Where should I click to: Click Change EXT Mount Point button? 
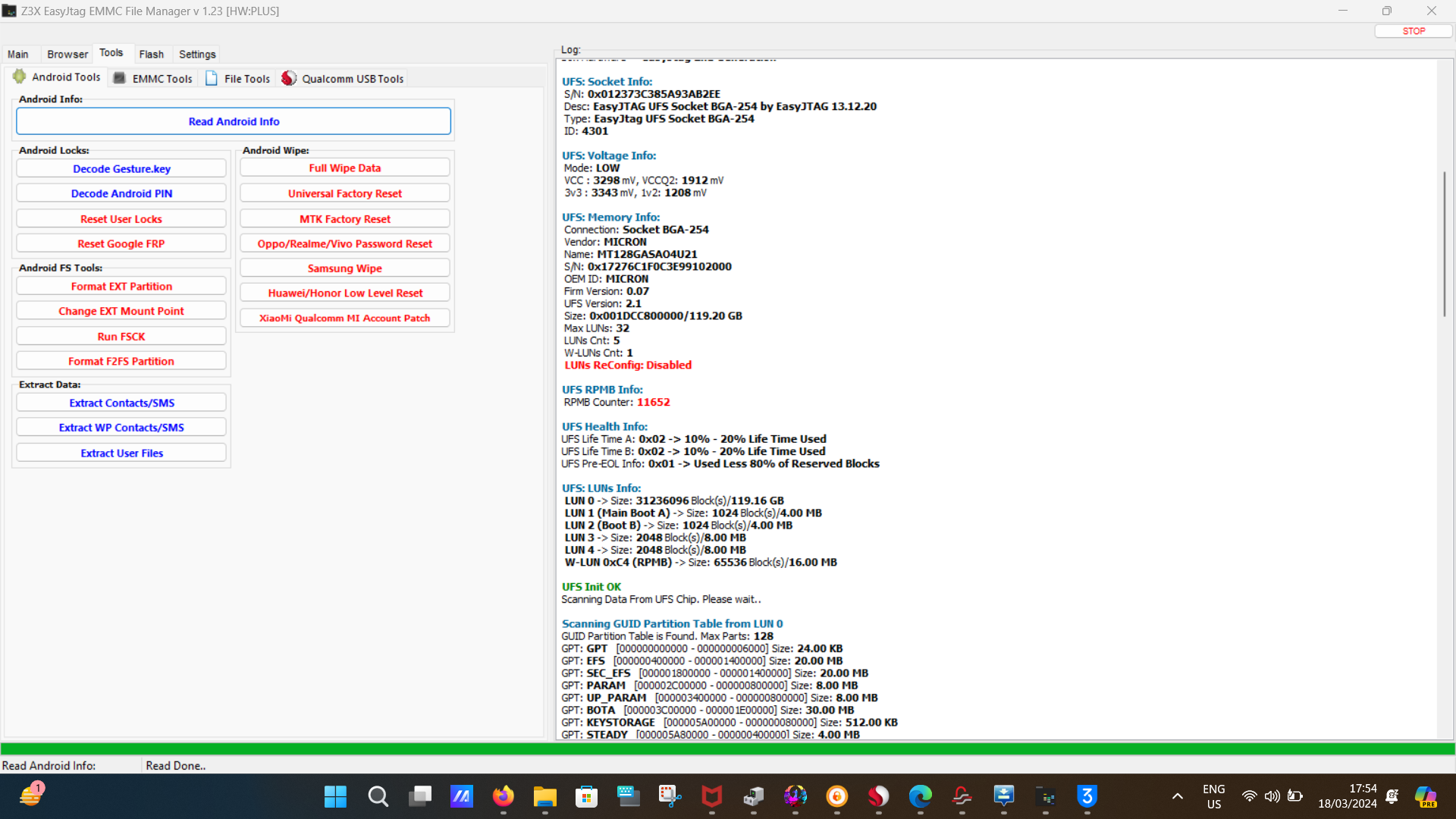[121, 311]
